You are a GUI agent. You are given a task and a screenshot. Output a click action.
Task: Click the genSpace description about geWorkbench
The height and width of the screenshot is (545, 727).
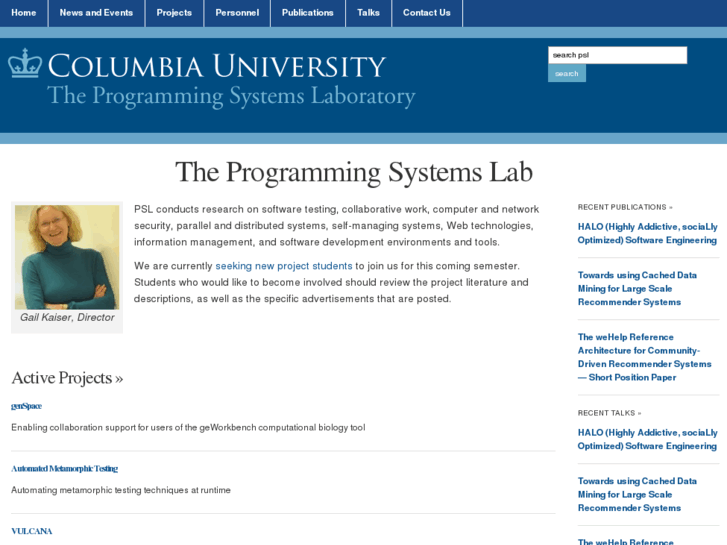[x=188, y=427]
